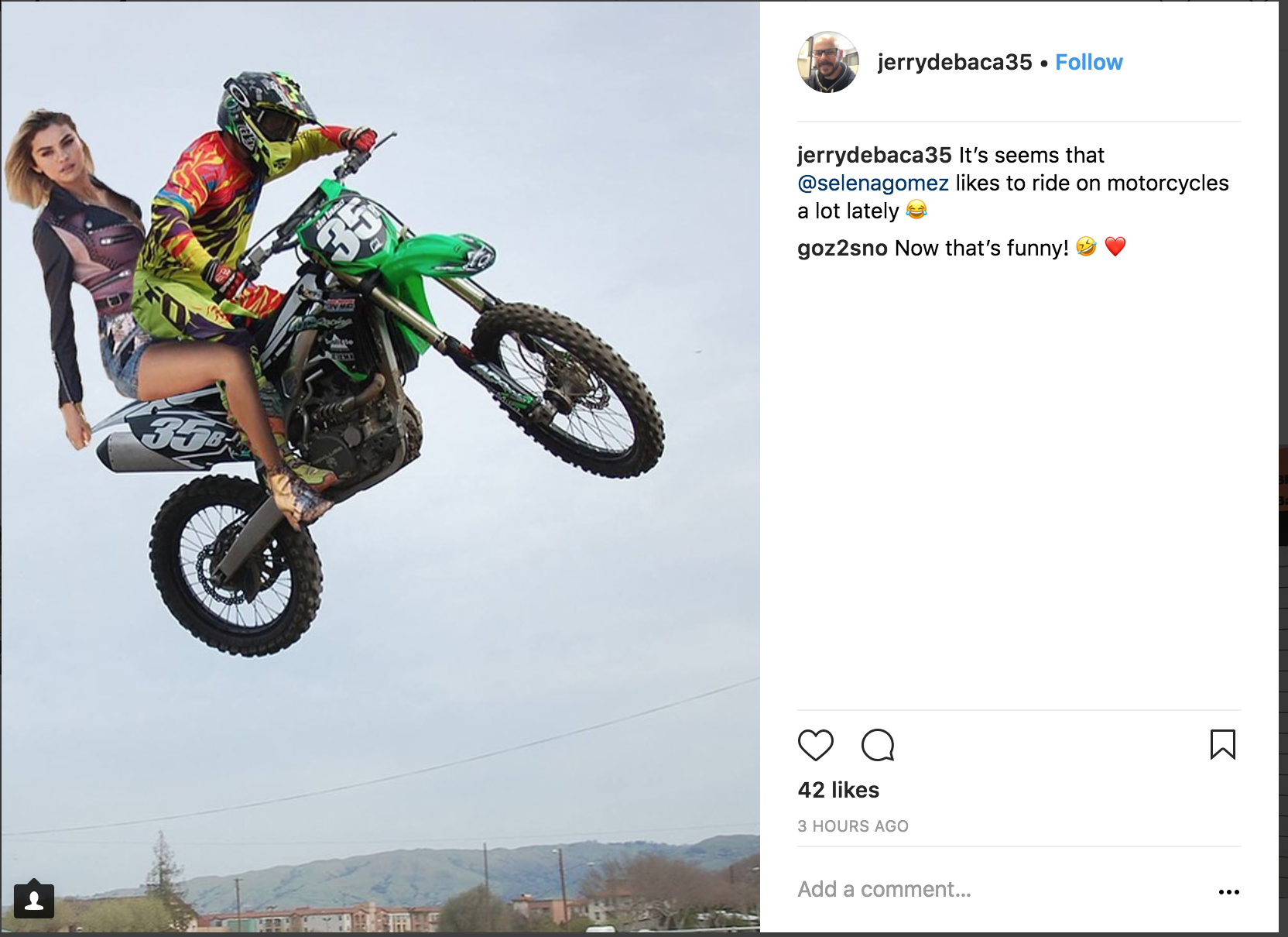View the 42 likes list
1288x937 pixels.
coord(838,790)
